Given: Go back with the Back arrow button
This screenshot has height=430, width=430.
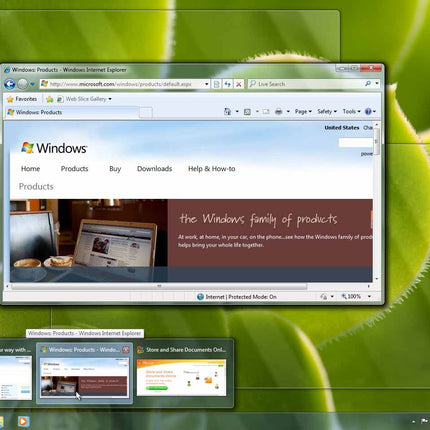Looking at the screenshot, I should point(10,84).
